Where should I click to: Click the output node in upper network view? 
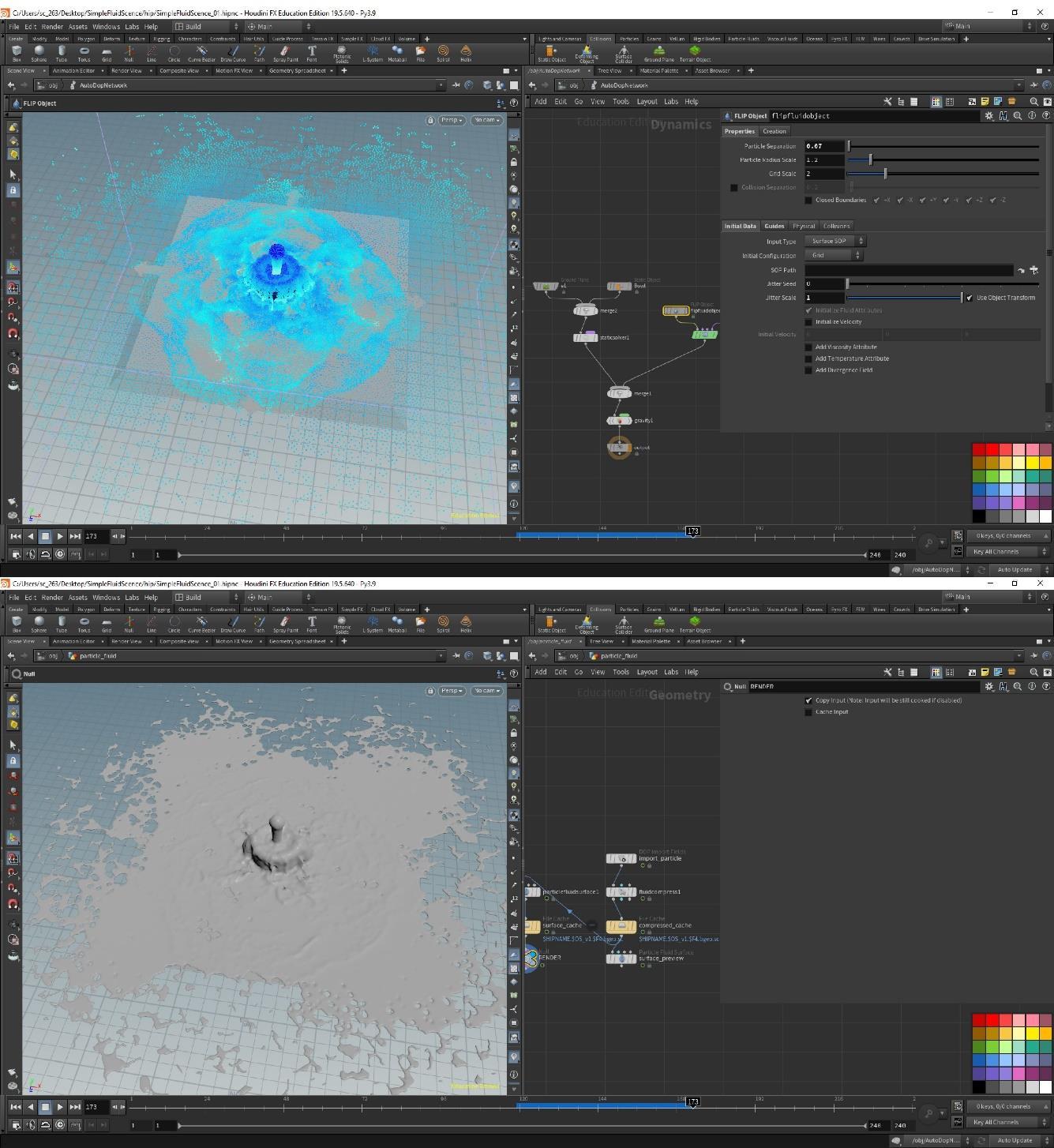pos(620,448)
